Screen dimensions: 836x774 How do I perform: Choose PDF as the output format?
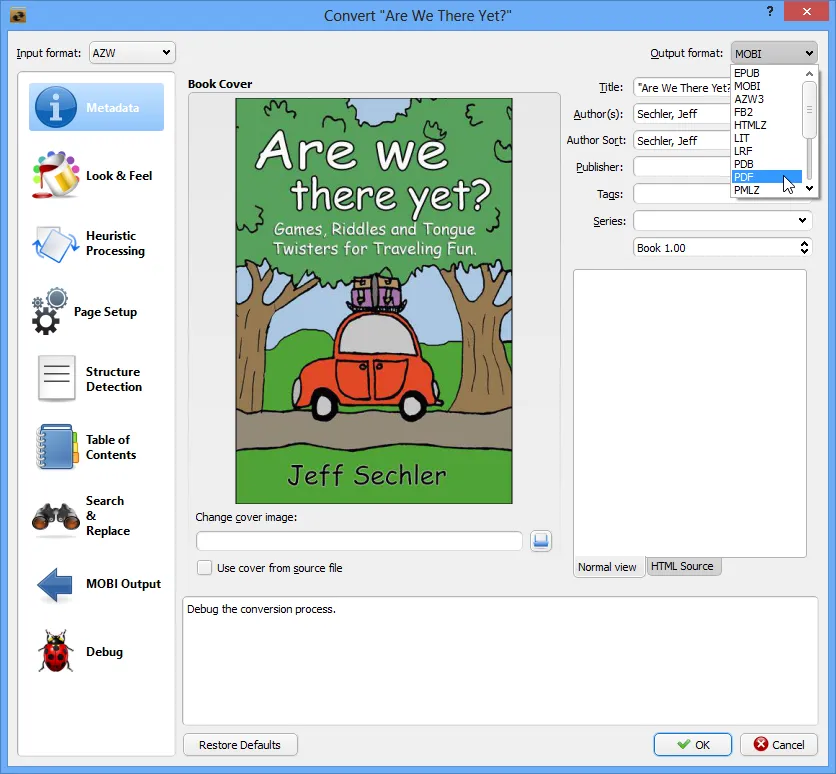pos(744,176)
